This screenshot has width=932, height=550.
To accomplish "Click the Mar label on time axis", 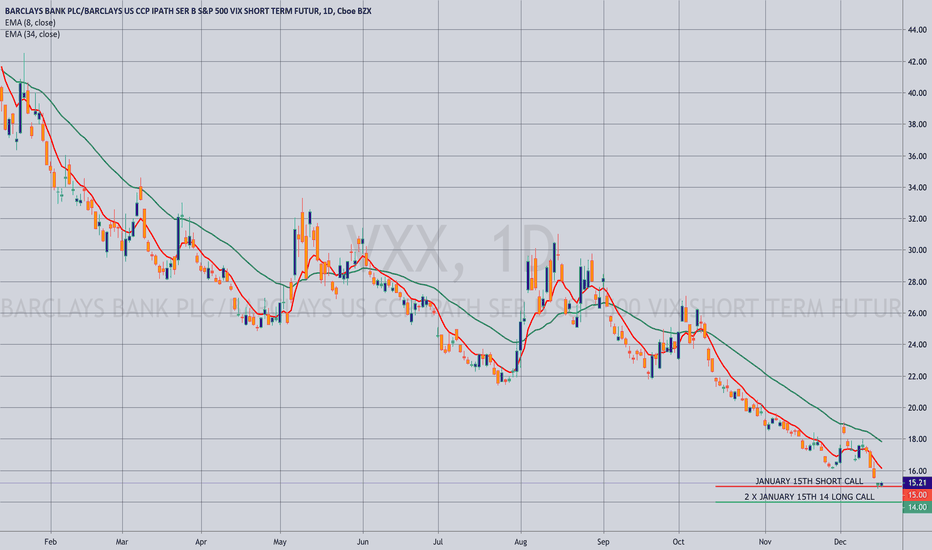I will click(x=122, y=542).
